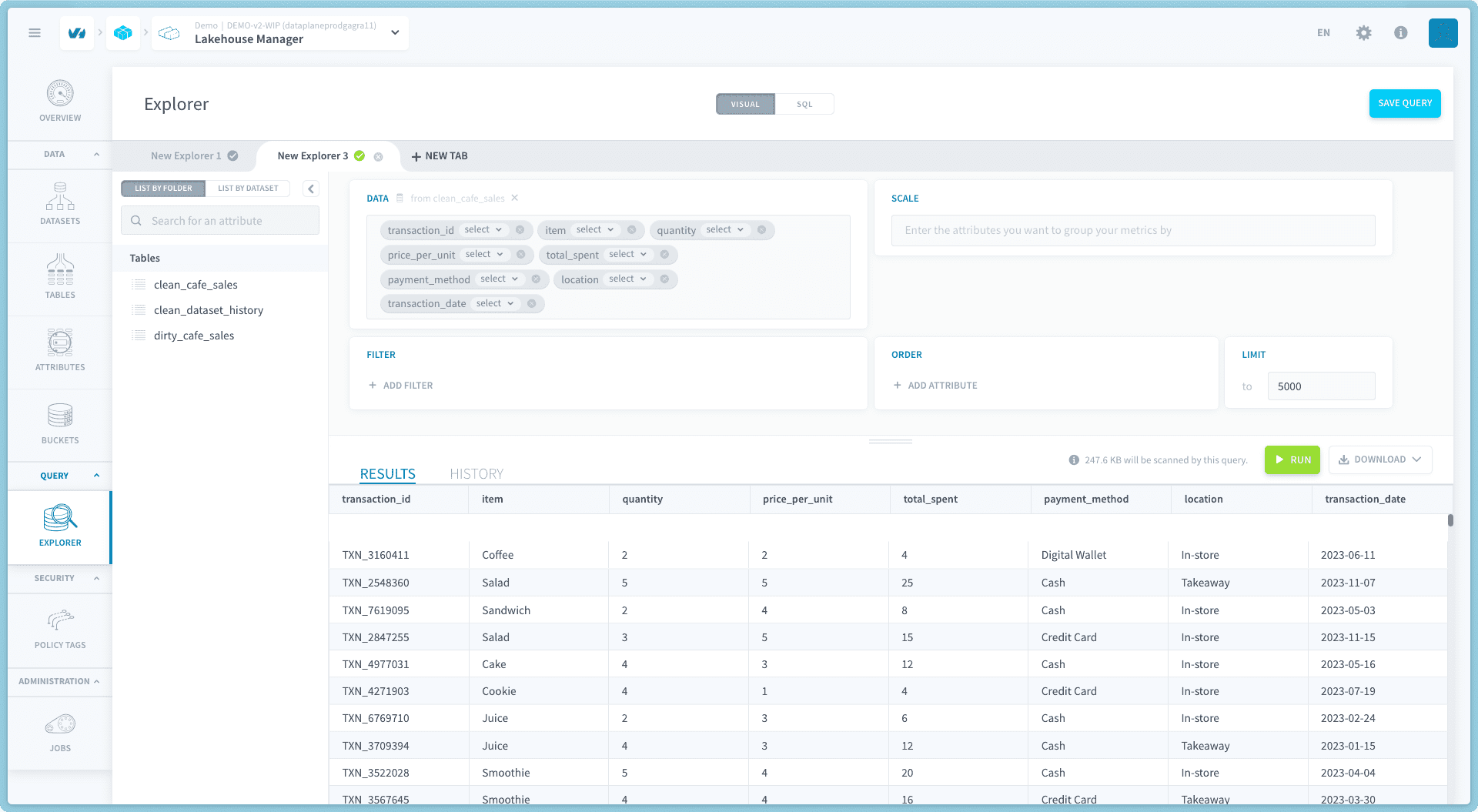1478x812 pixels.
Task: Open Attributes in sidebar
Action: click(x=60, y=350)
